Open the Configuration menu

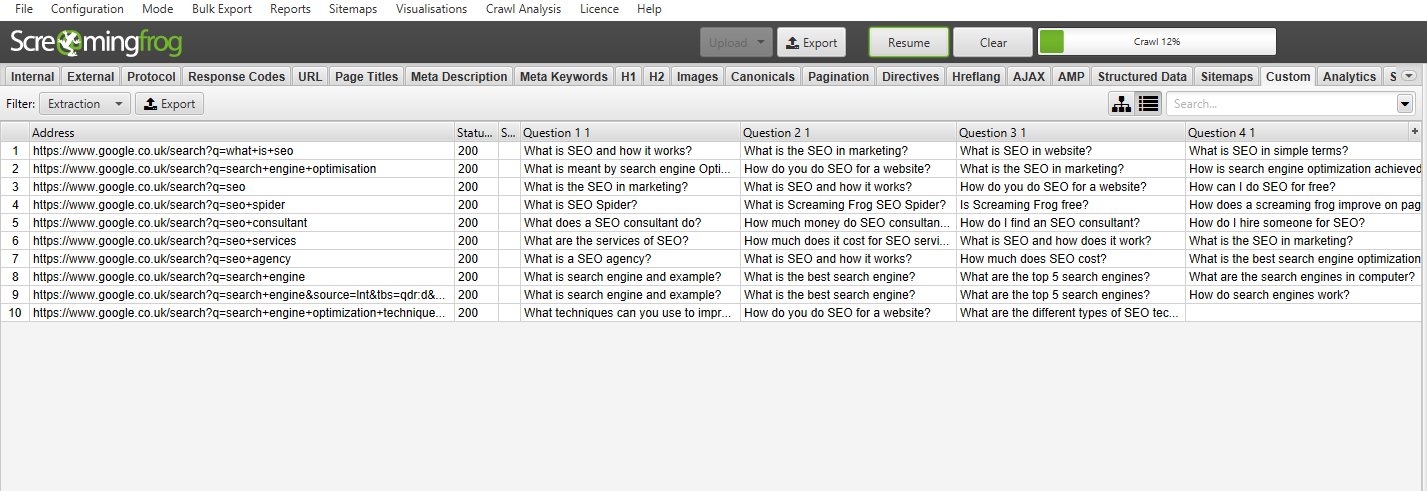click(x=87, y=9)
